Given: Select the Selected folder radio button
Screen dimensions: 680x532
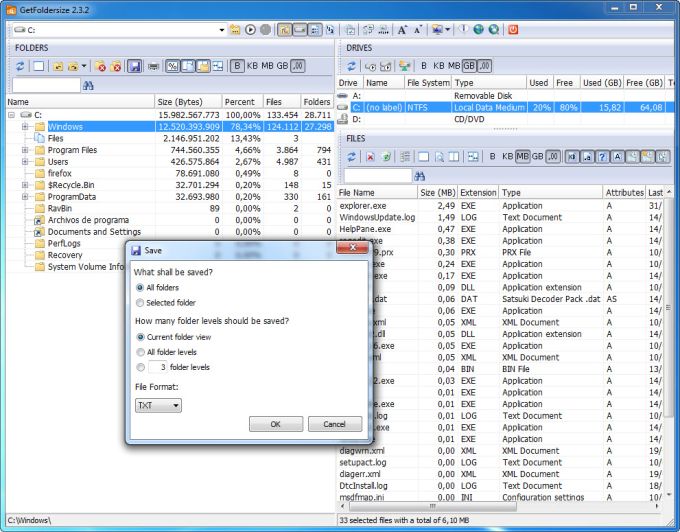Looking at the screenshot, I should click(x=140, y=303).
